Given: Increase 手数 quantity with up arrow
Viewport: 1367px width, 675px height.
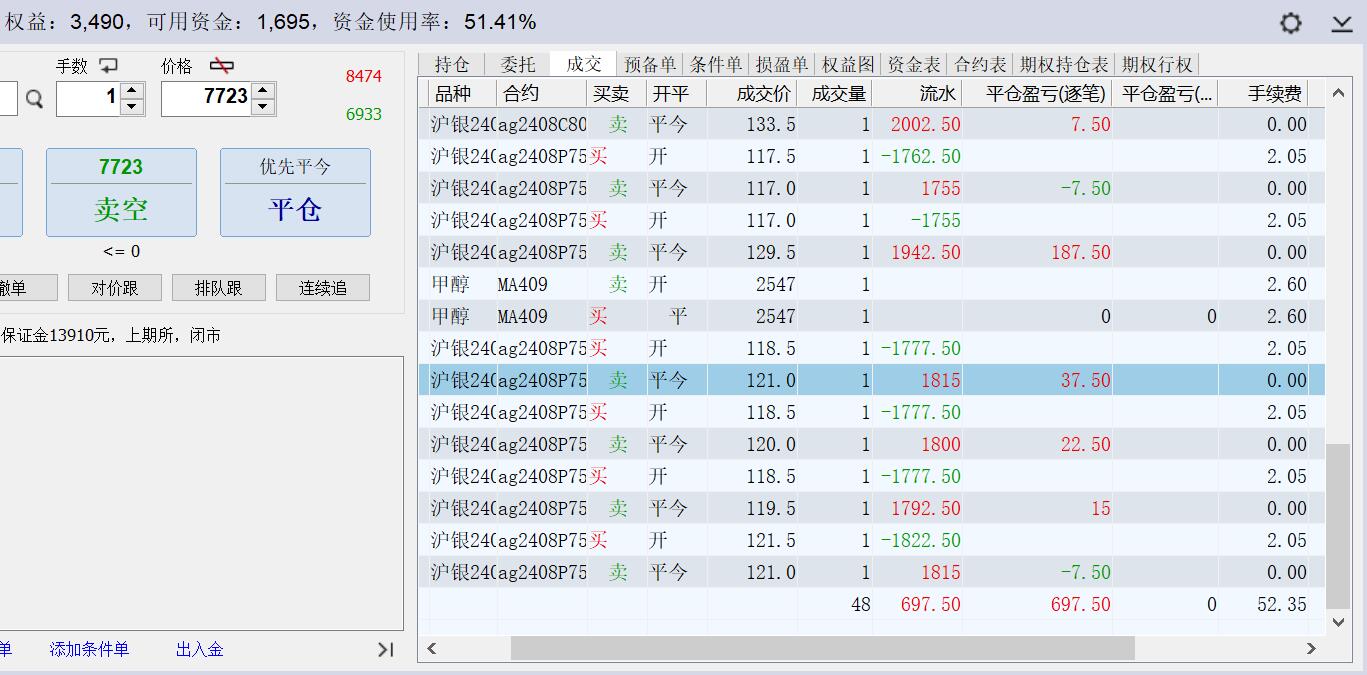Looking at the screenshot, I should pyautogui.click(x=132, y=90).
